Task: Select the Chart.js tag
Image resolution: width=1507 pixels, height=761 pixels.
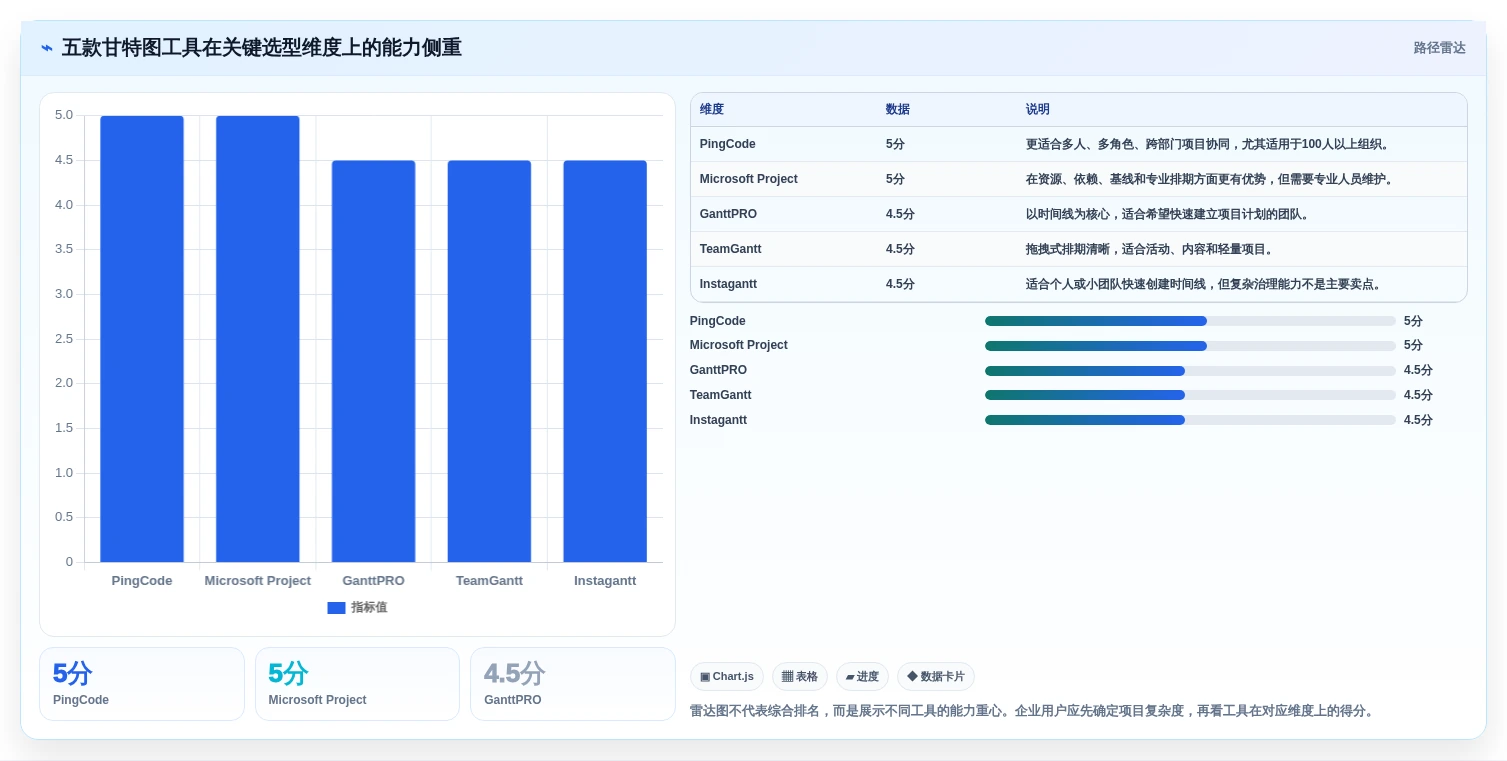Action: [727, 677]
